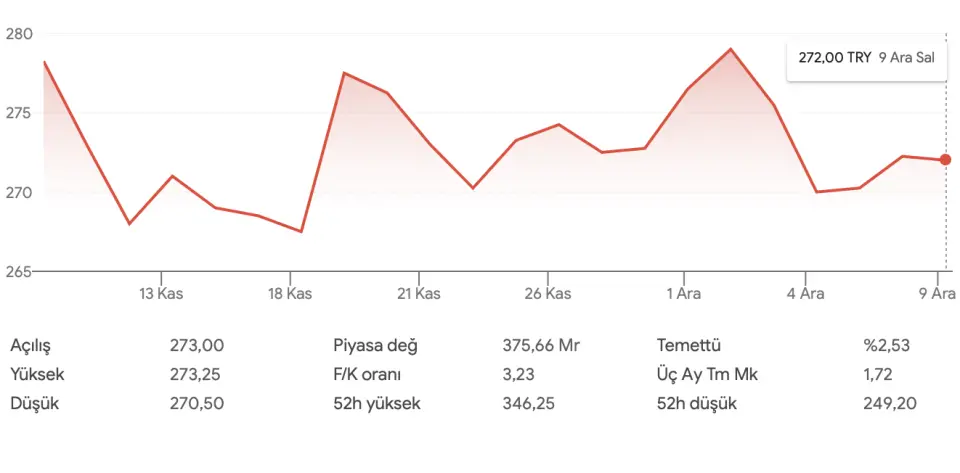Viewport: 960px width, 473px height.
Task: Click the 52h düşük value 249,20
Action: [x=889, y=404]
